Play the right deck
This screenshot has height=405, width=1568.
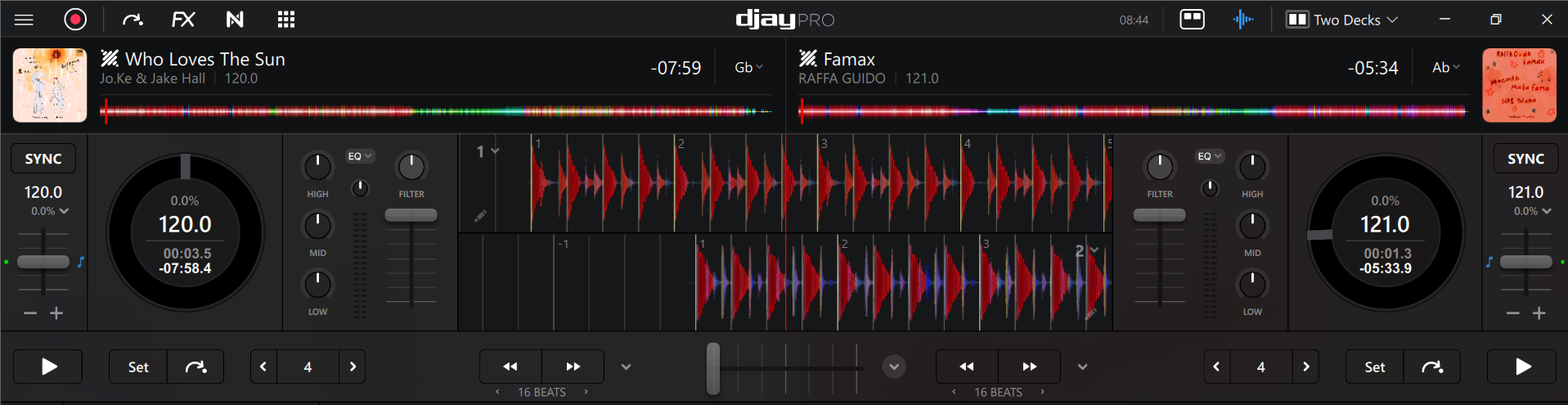pyautogui.click(x=1522, y=367)
